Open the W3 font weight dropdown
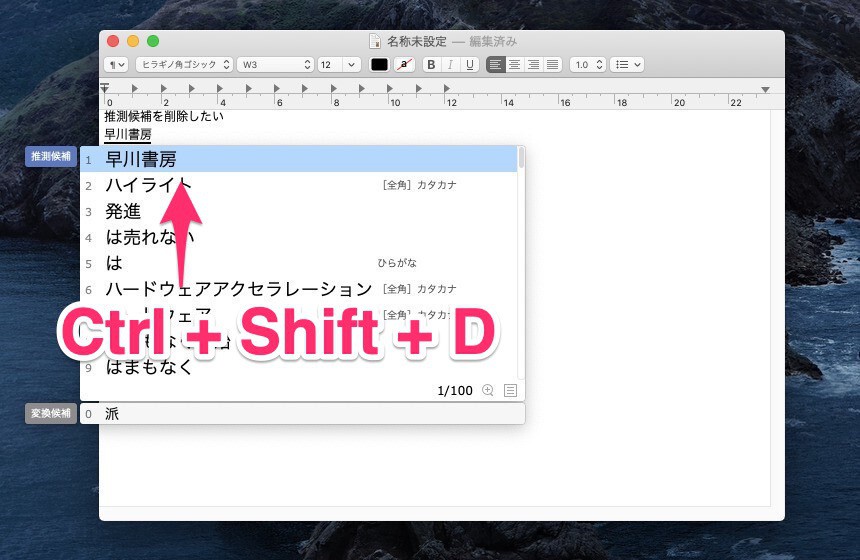The height and width of the screenshot is (560, 860). [x=275, y=64]
